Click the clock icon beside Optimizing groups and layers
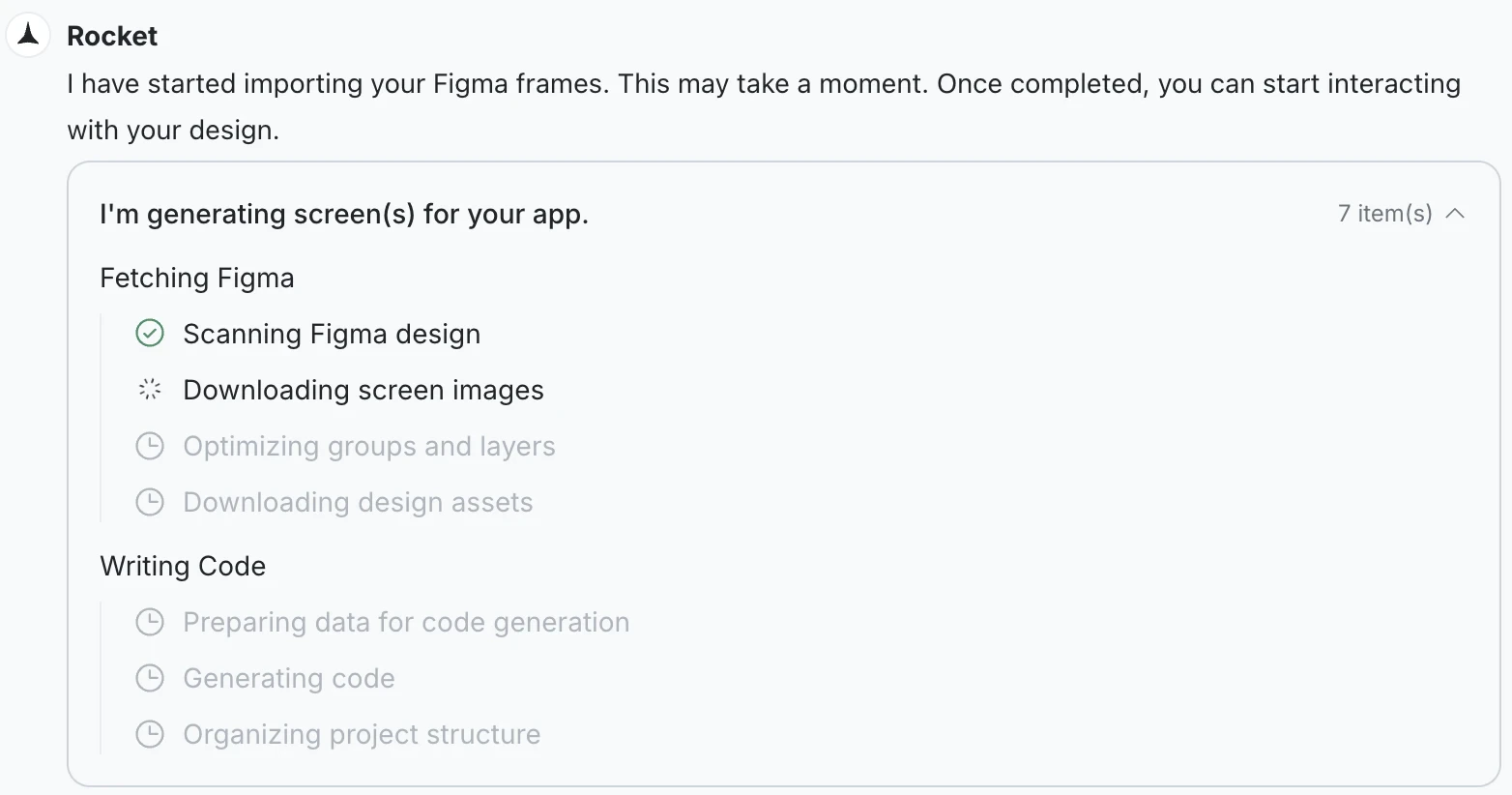The width and height of the screenshot is (1512, 795). point(150,445)
